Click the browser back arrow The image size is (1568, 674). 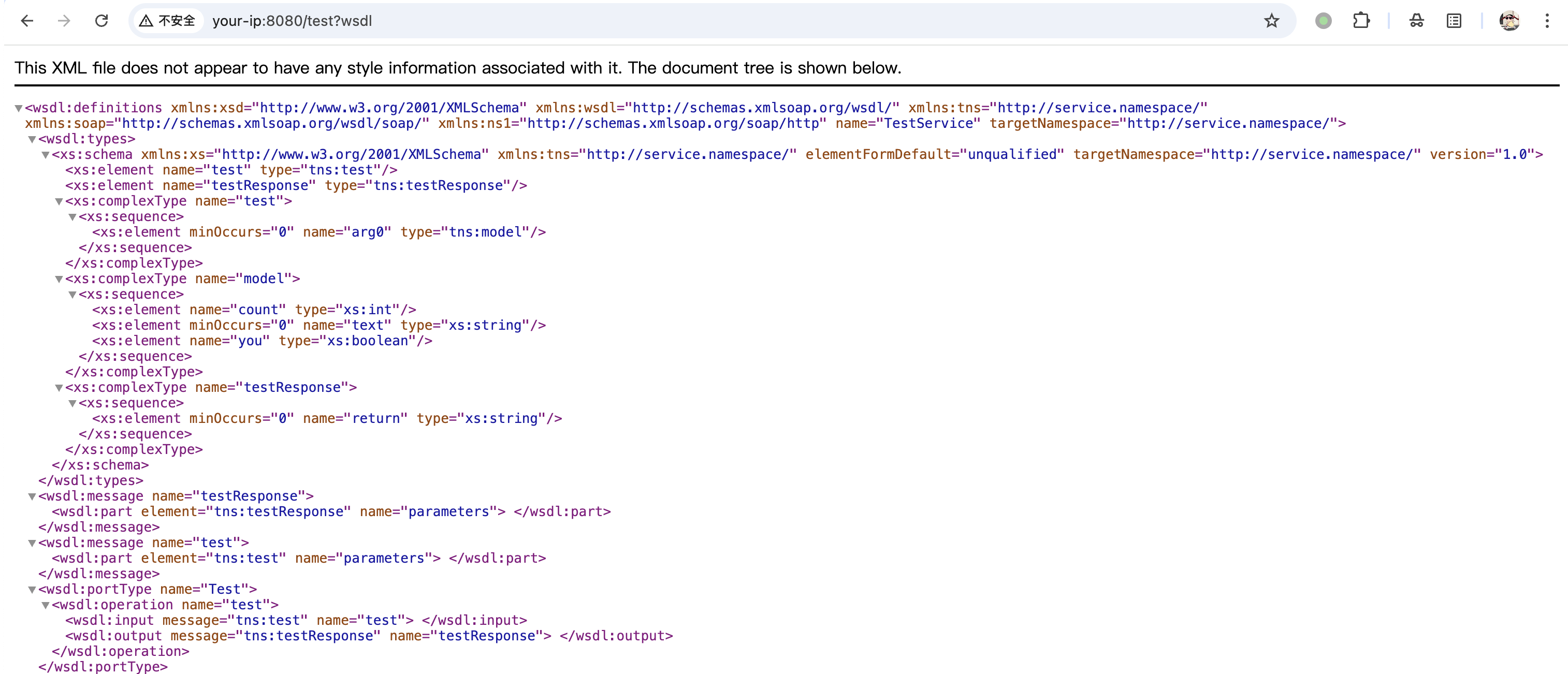pyautogui.click(x=27, y=21)
